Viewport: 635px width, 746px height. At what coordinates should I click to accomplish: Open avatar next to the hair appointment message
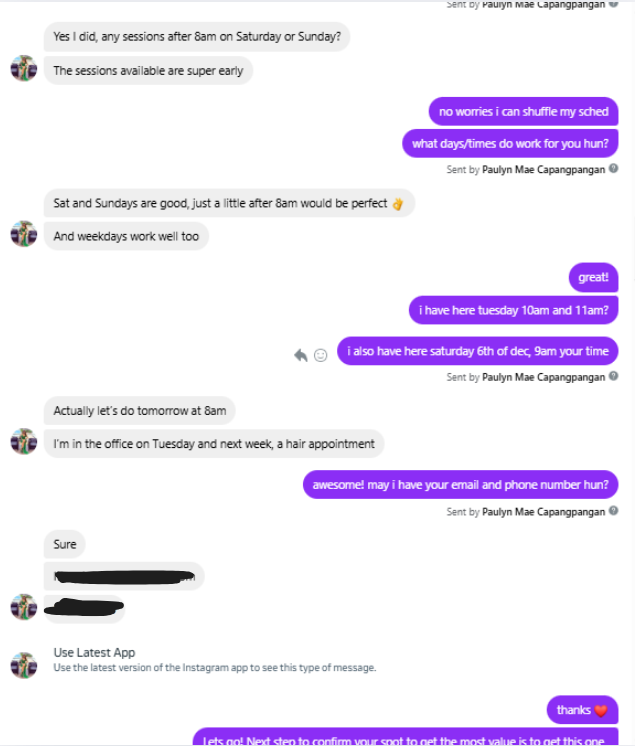pyautogui.click(x=24, y=441)
